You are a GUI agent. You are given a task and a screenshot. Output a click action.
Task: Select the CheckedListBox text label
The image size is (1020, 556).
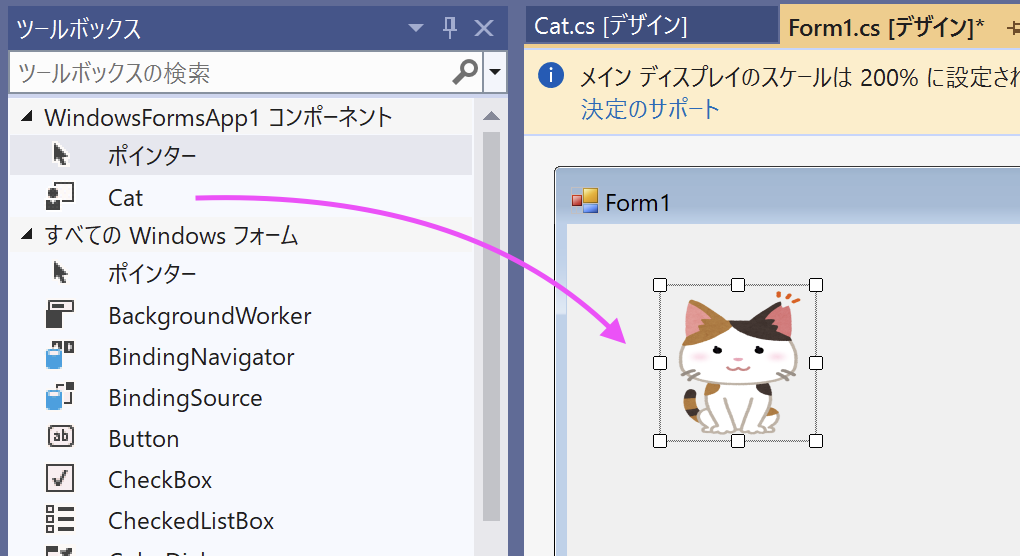(x=191, y=521)
